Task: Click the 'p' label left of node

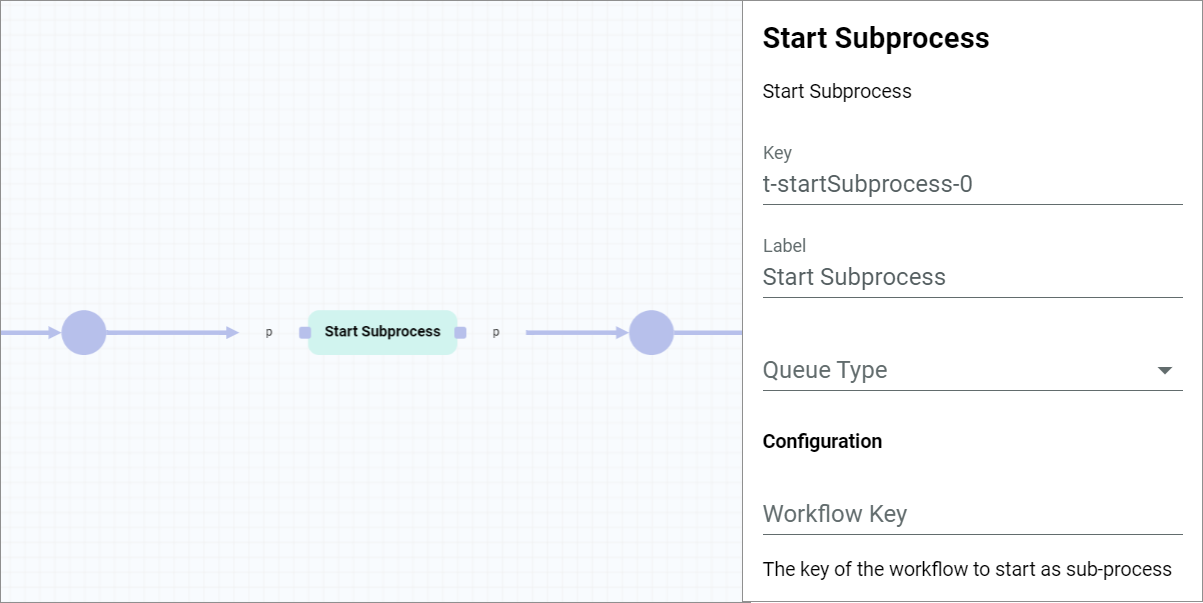Action: pos(269,332)
